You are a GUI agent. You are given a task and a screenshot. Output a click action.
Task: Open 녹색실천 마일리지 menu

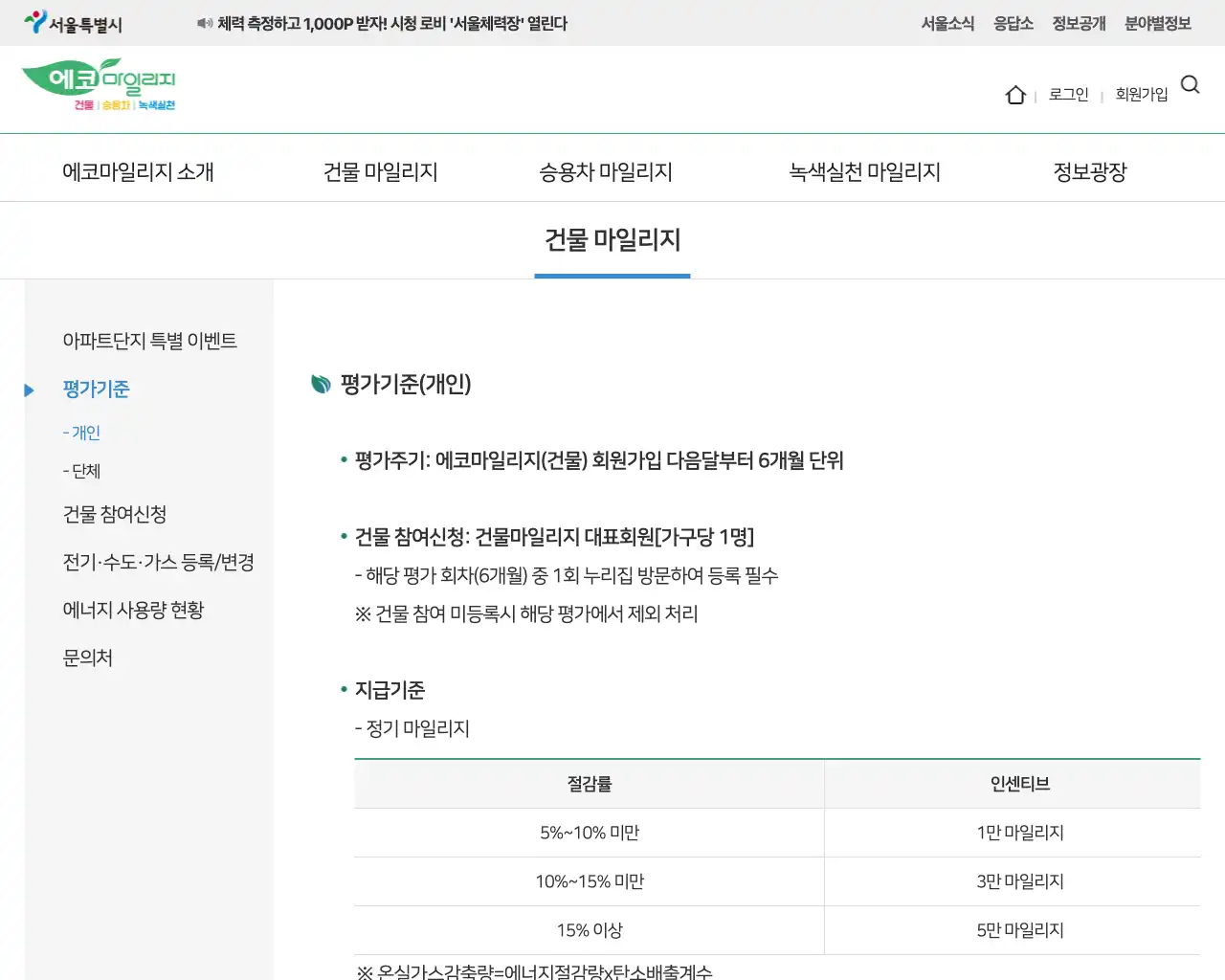pos(865,171)
